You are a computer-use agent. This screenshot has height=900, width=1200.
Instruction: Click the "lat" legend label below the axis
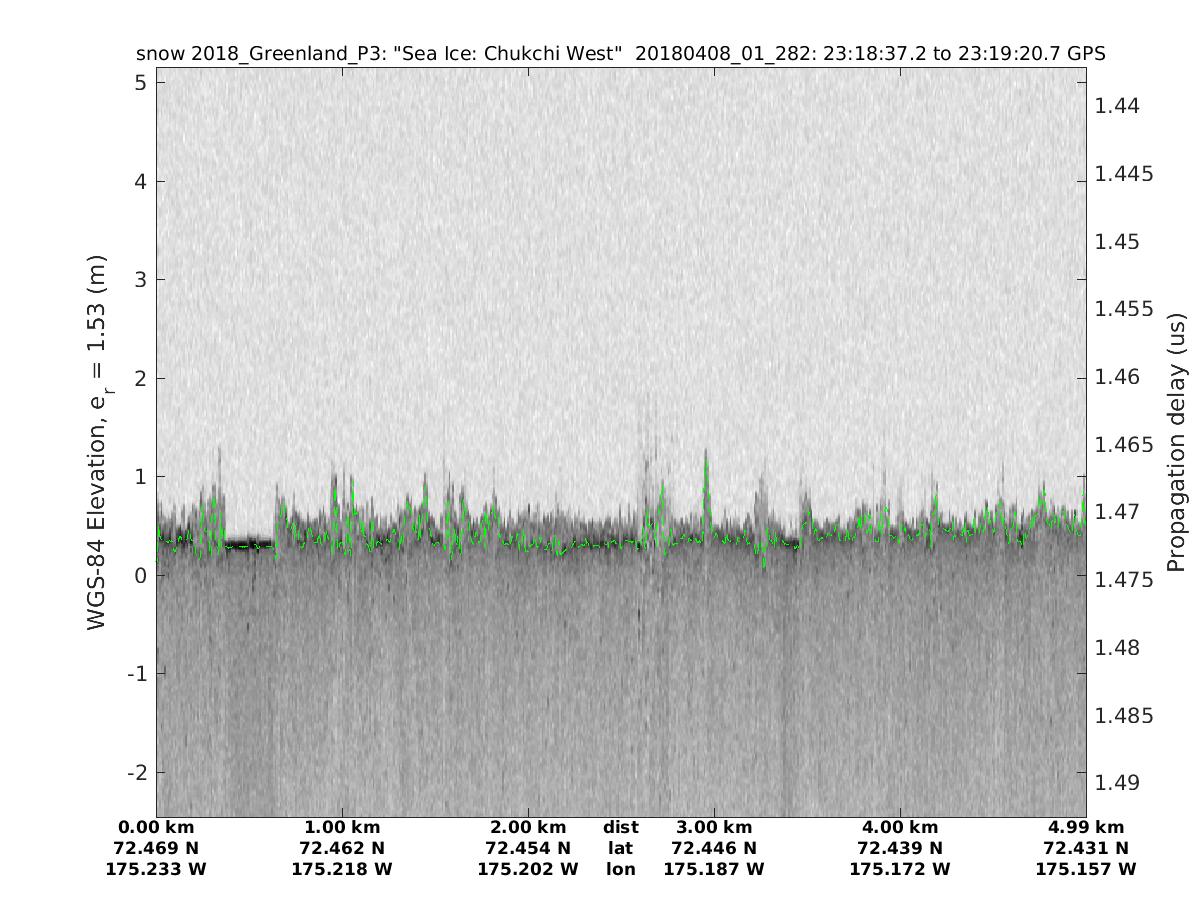tap(620, 848)
